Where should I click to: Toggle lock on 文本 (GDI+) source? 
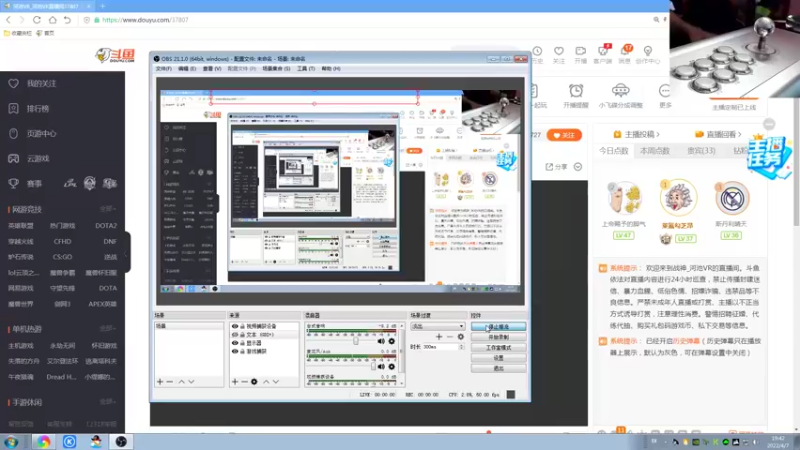pyautogui.click(x=242, y=335)
